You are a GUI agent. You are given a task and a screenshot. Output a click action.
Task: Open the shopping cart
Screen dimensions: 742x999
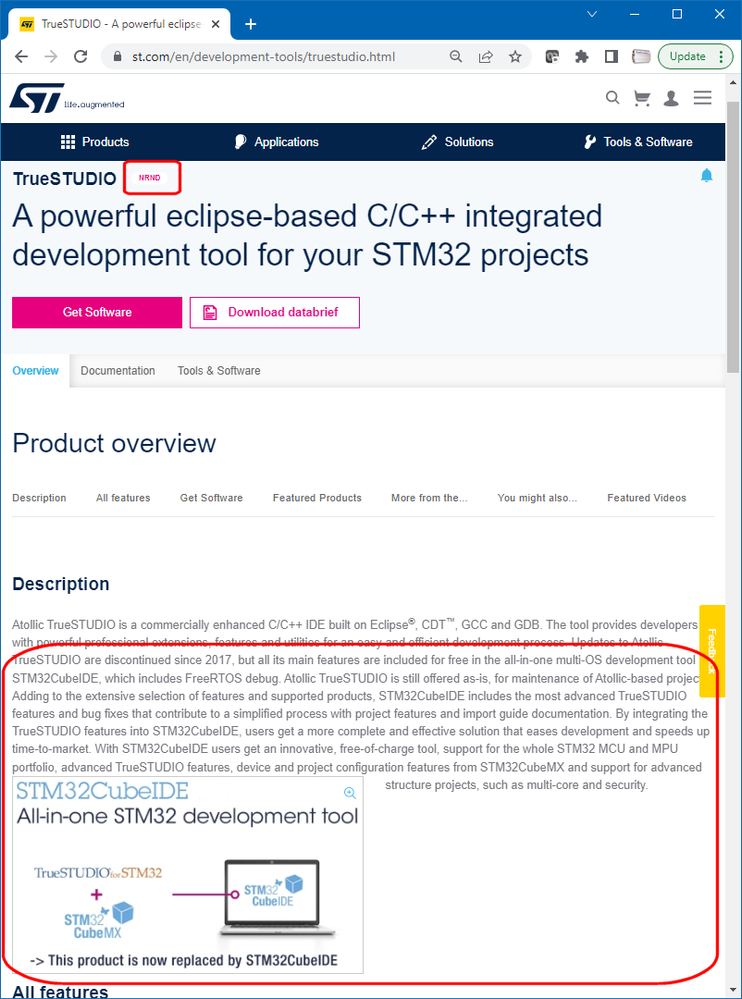642,98
